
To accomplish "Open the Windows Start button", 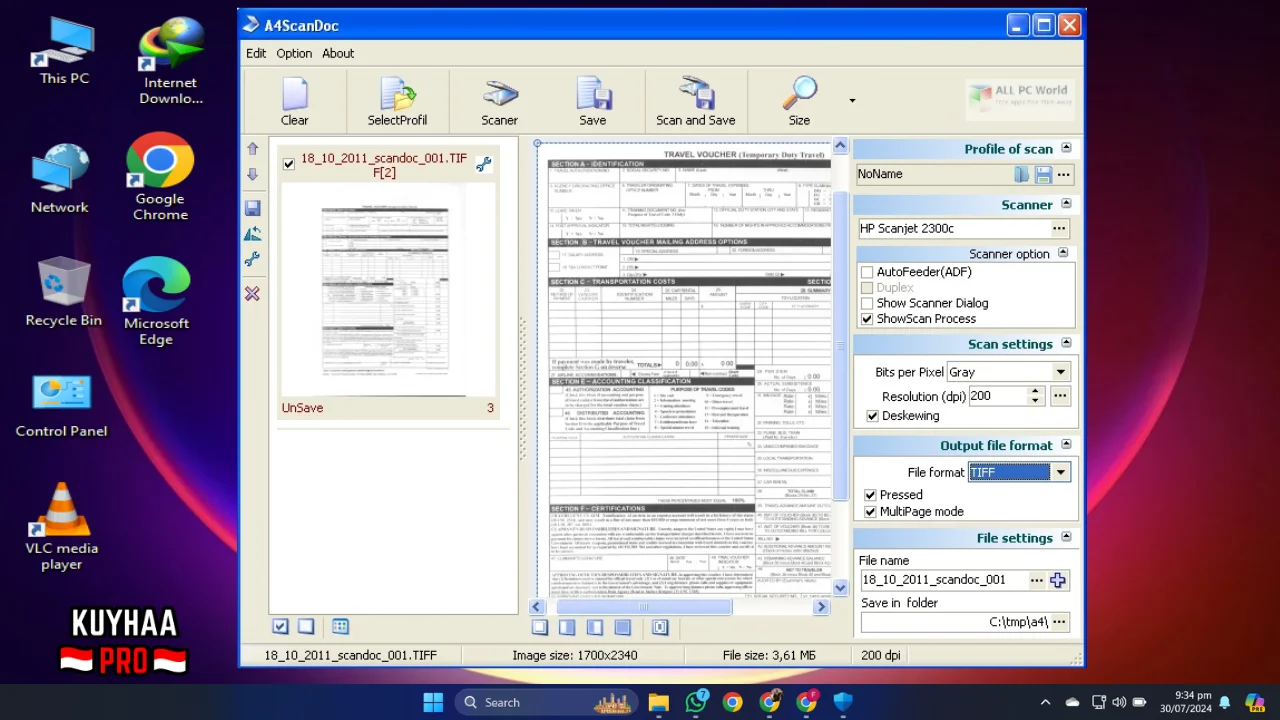I will 433,702.
